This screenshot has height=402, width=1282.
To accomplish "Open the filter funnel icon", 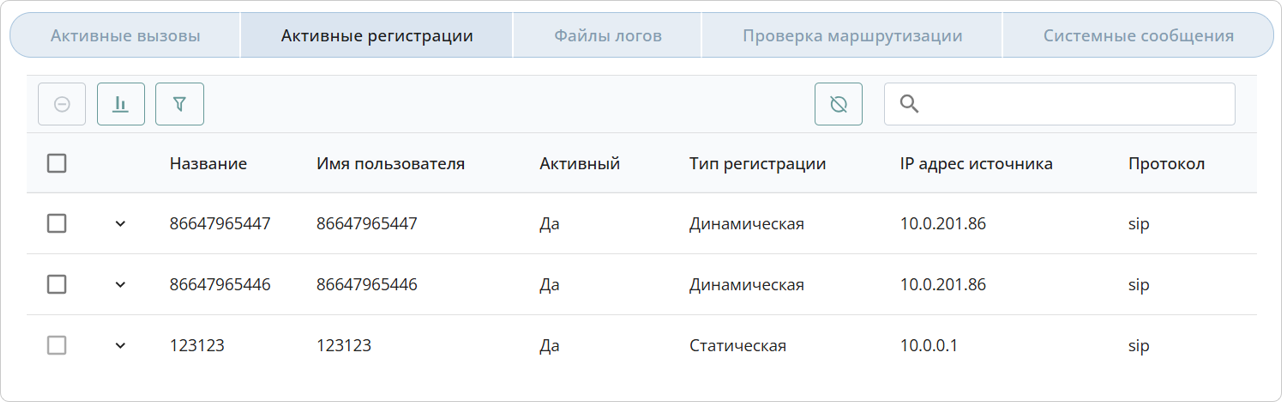I will (180, 104).
